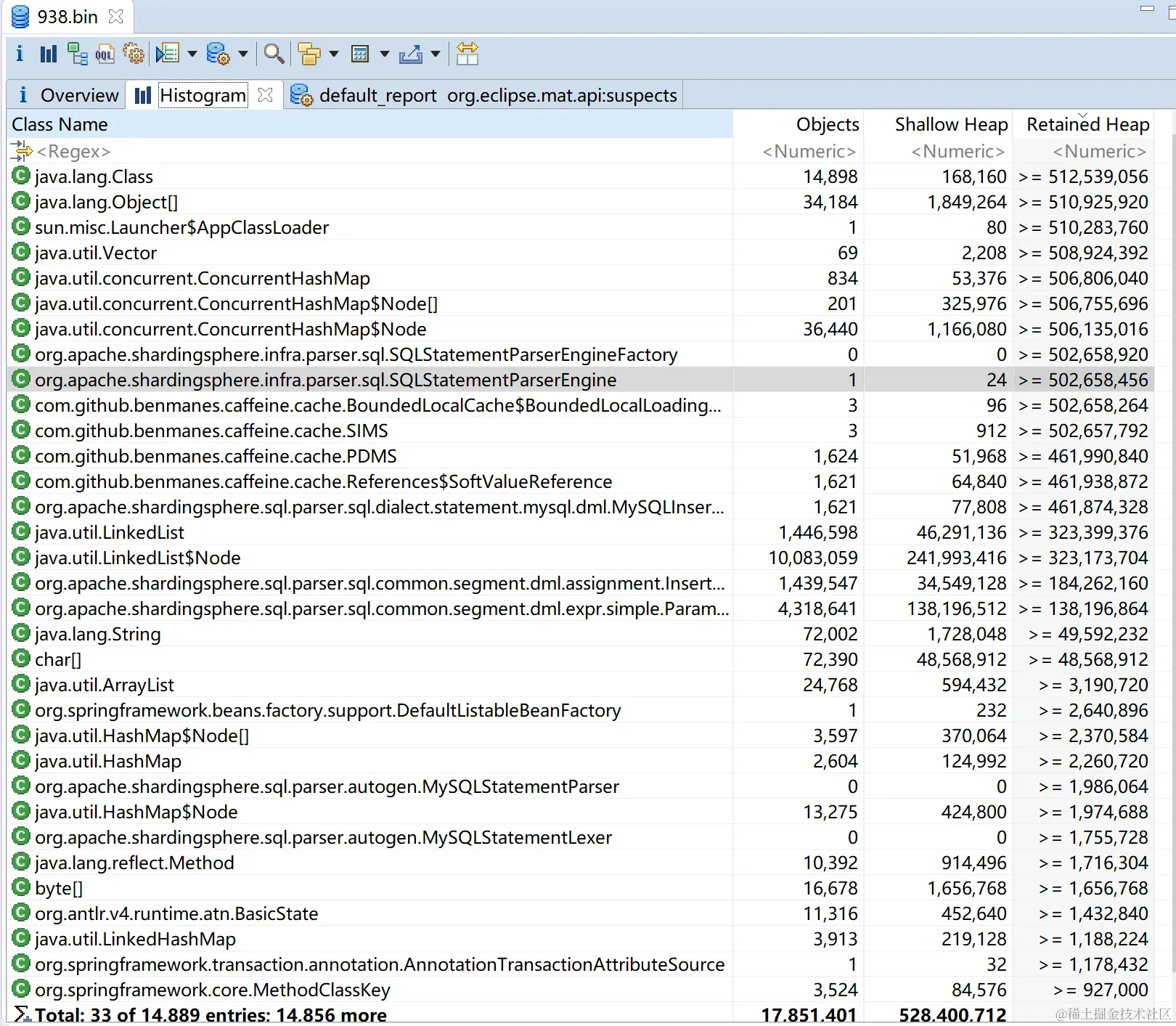Image resolution: width=1176 pixels, height=1026 pixels.
Task: Click the Retained Heap Numeric filter field
Action: coord(1084,151)
